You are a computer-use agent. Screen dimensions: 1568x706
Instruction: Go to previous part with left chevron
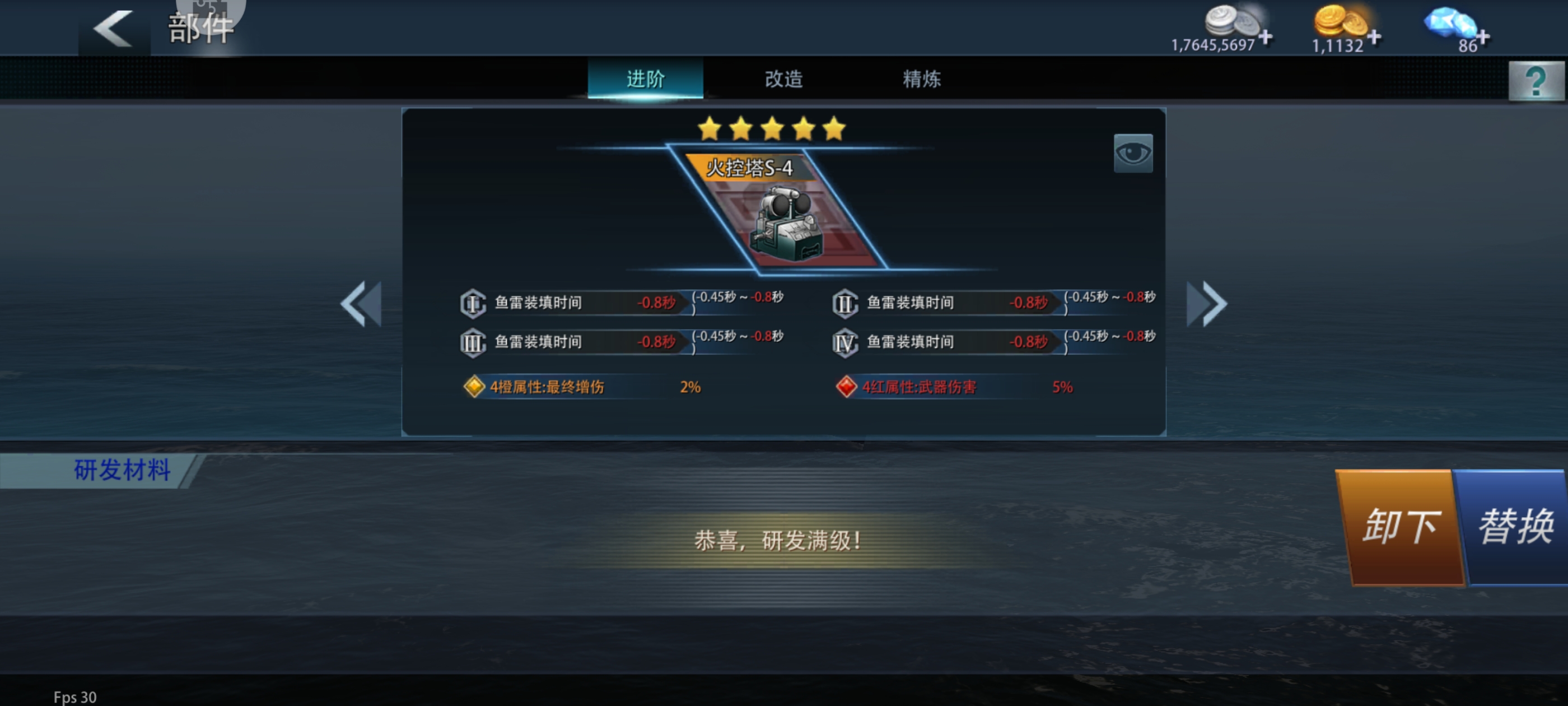coord(362,303)
